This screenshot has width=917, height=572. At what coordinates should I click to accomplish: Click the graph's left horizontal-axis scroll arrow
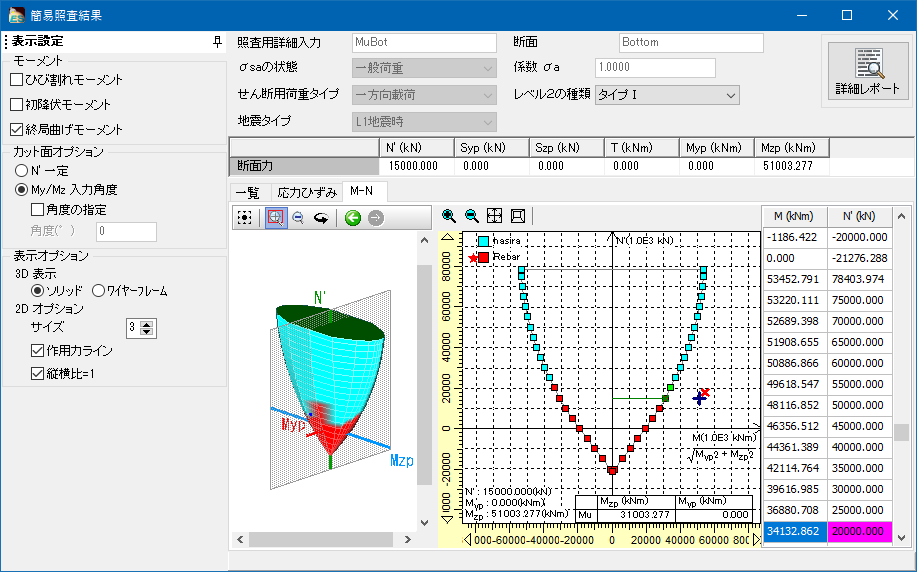tap(467, 540)
